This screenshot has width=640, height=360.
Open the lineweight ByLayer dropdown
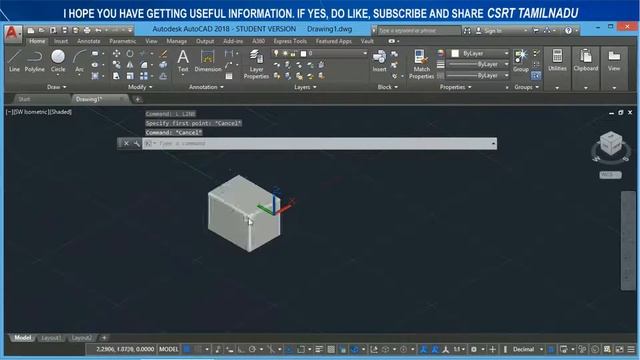click(x=478, y=64)
